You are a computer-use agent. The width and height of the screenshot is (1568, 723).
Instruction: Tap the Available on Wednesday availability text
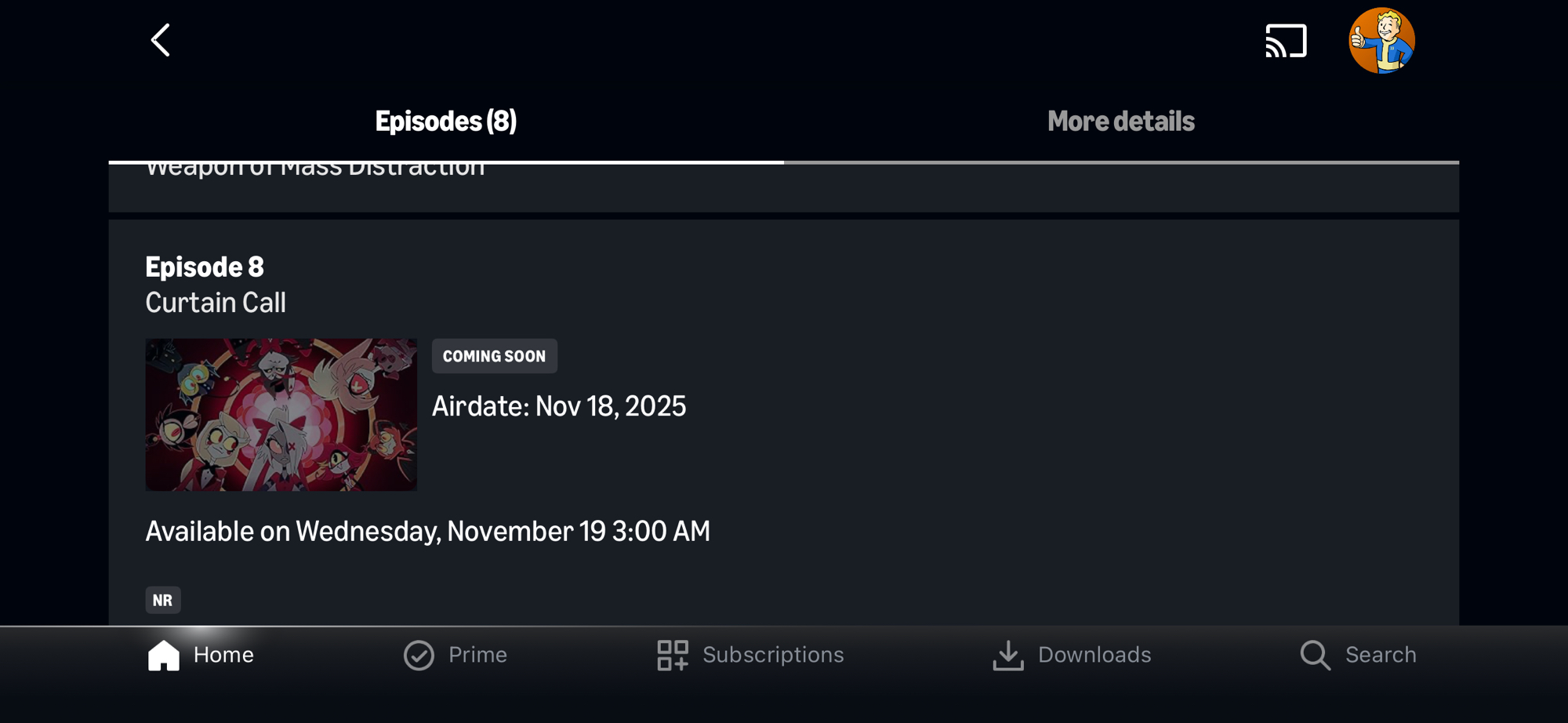(x=427, y=532)
